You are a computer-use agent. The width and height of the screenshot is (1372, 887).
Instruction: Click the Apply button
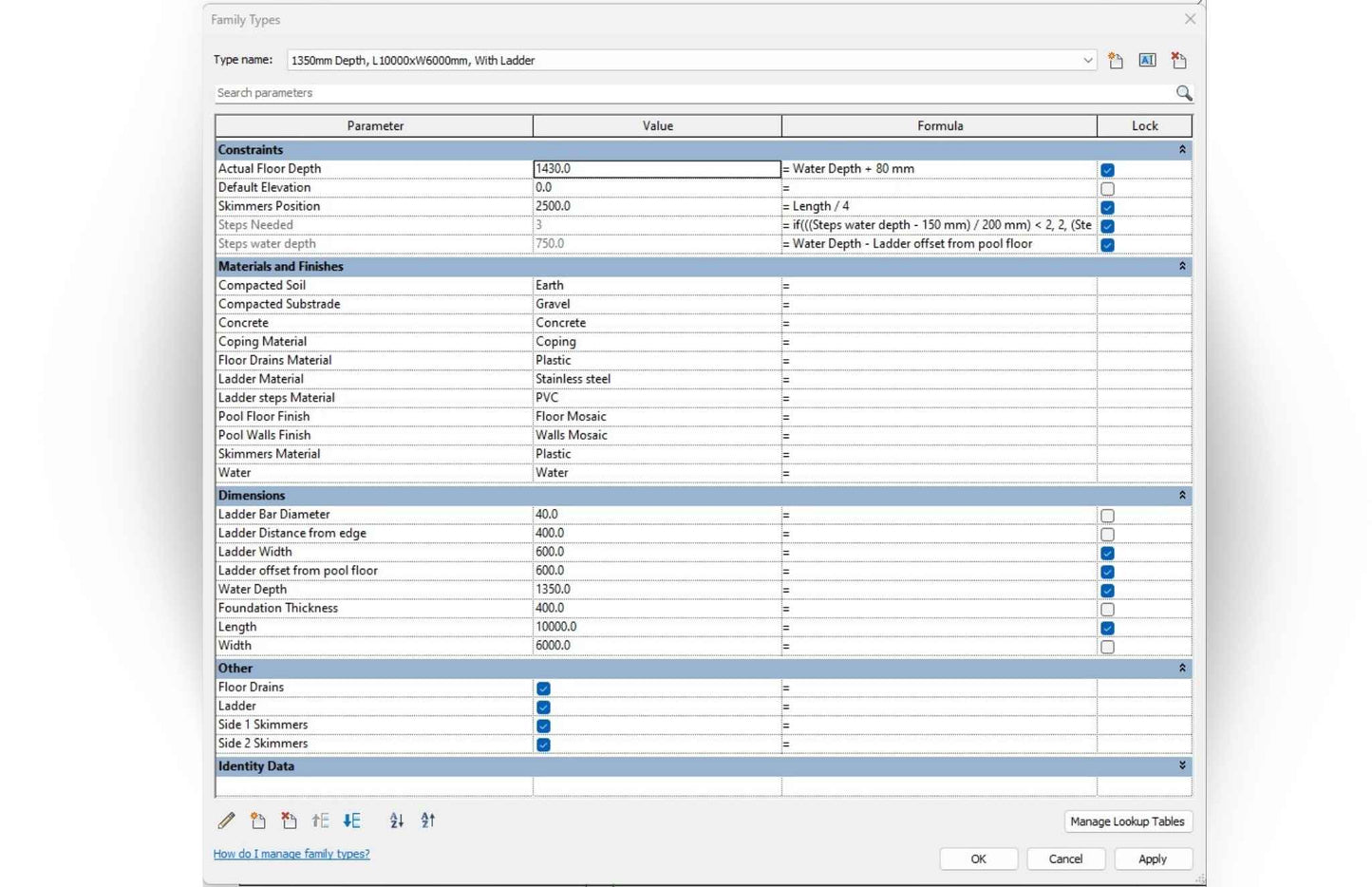[x=1153, y=859]
